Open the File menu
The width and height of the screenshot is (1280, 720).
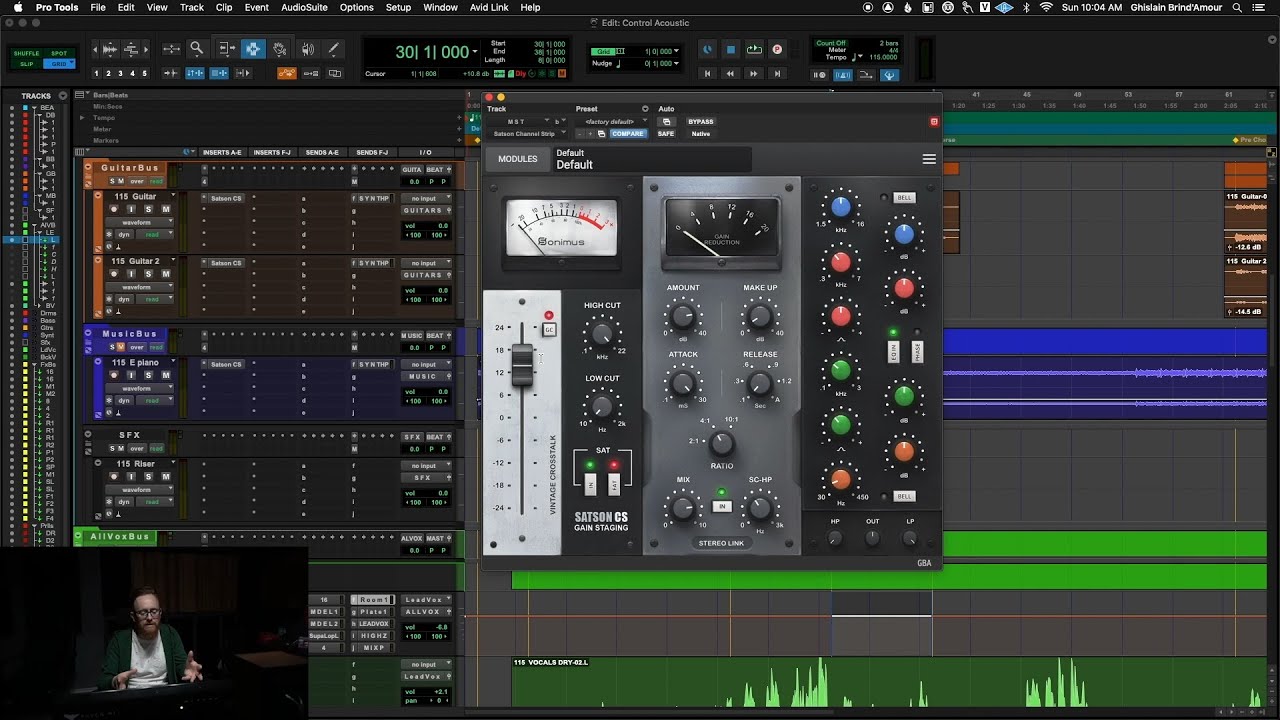[x=98, y=7]
